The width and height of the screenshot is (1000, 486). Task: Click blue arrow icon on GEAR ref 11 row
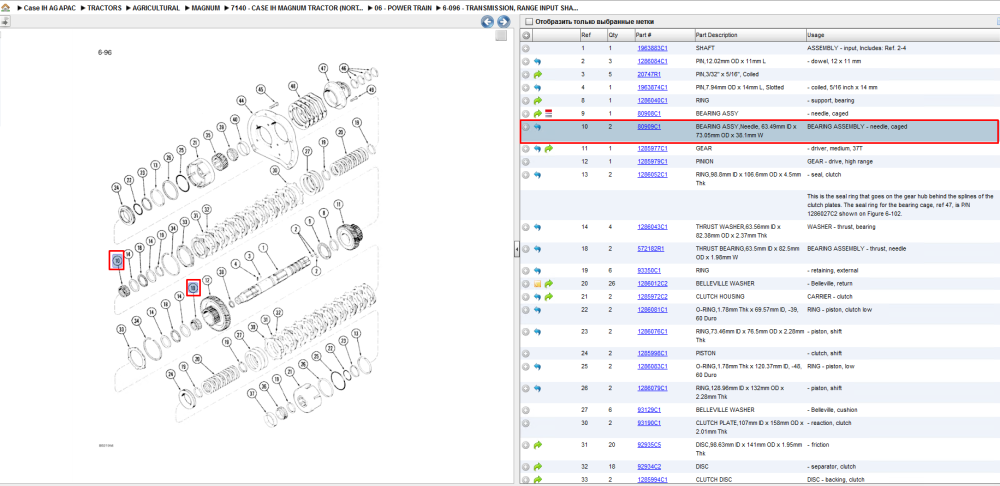pyautogui.click(x=538, y=149)
